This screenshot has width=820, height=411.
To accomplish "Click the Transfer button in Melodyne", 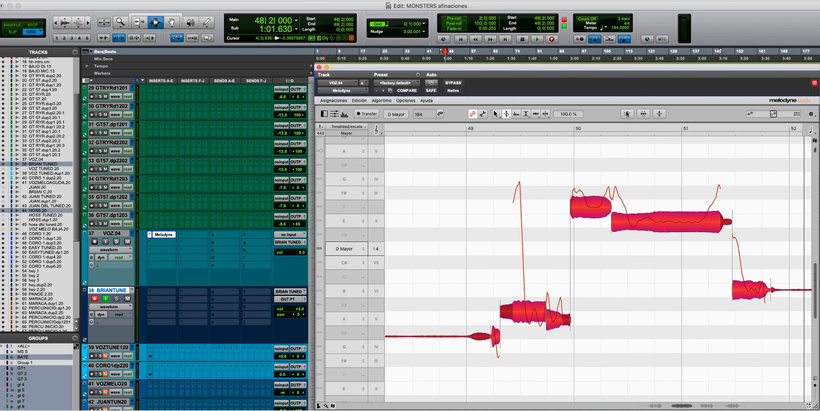I will tap(366, 114).
